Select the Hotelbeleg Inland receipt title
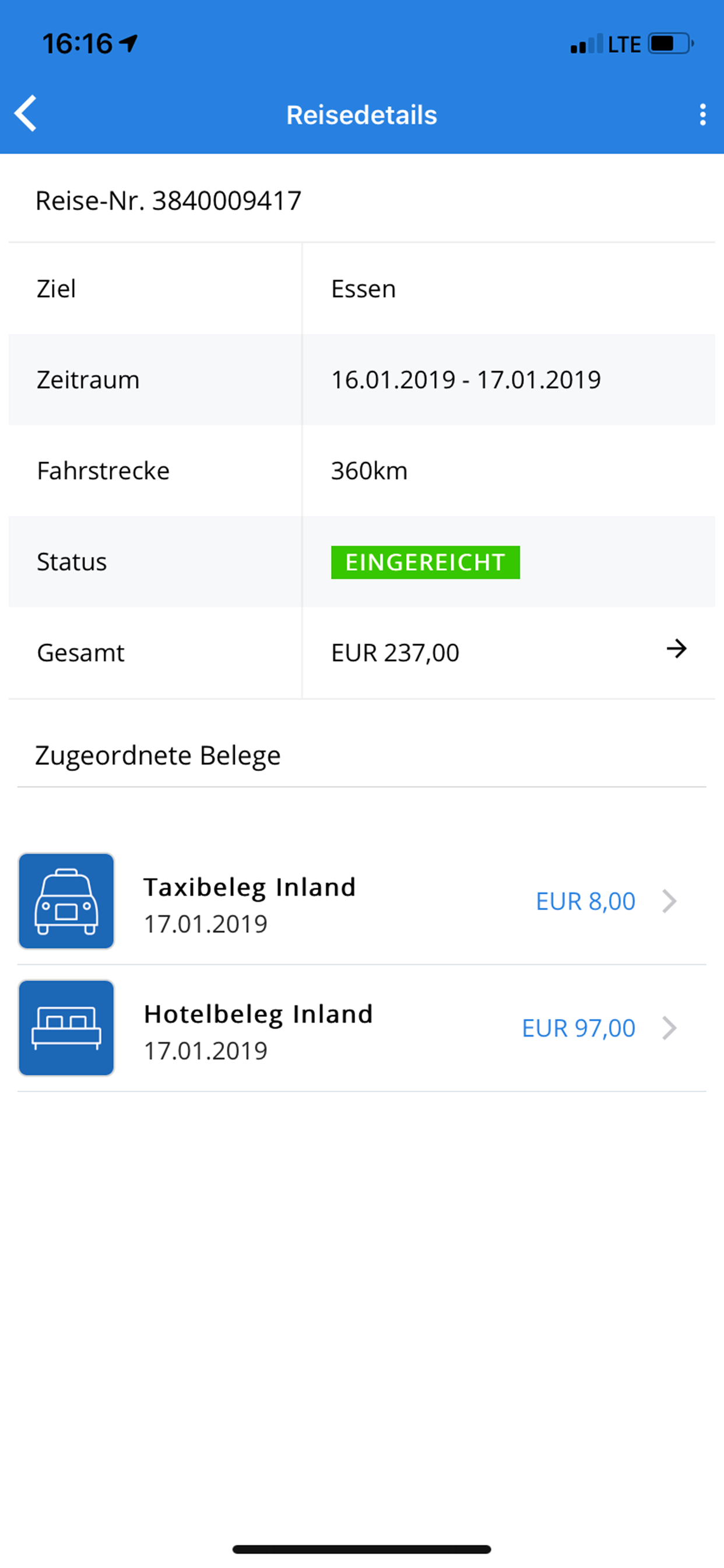724x1568 pixels. pyautogui.click(x=258, y=1014)
